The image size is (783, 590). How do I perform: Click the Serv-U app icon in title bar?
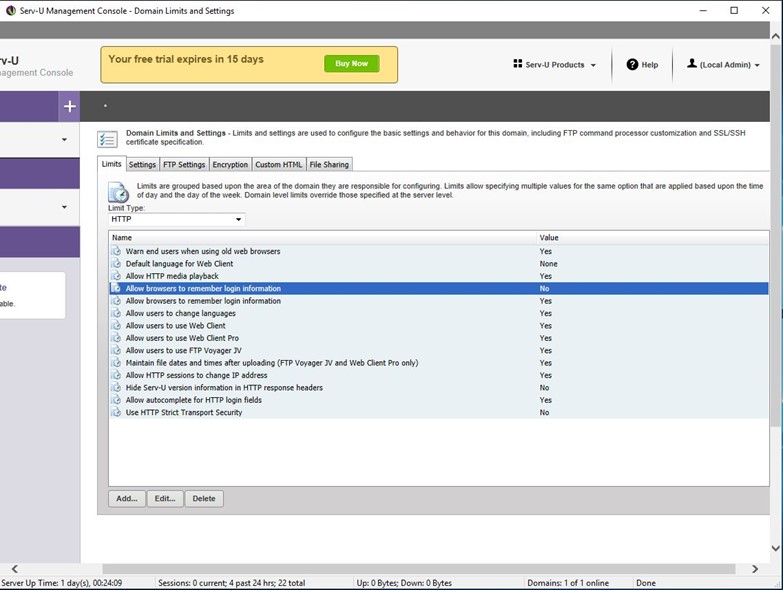10,10
